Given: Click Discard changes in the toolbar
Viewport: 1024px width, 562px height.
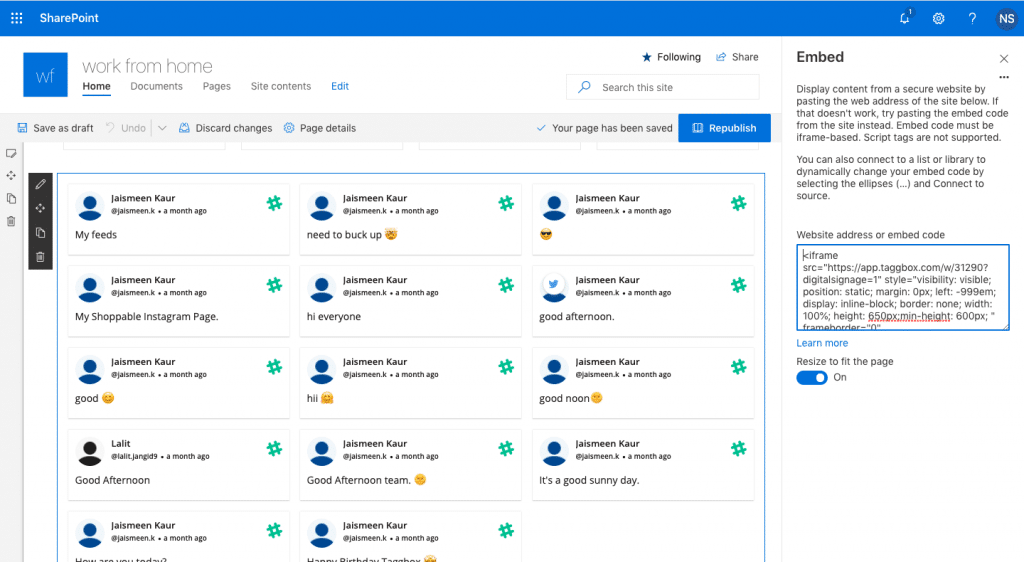Looking at the screenshot, I should coord(225,128).
